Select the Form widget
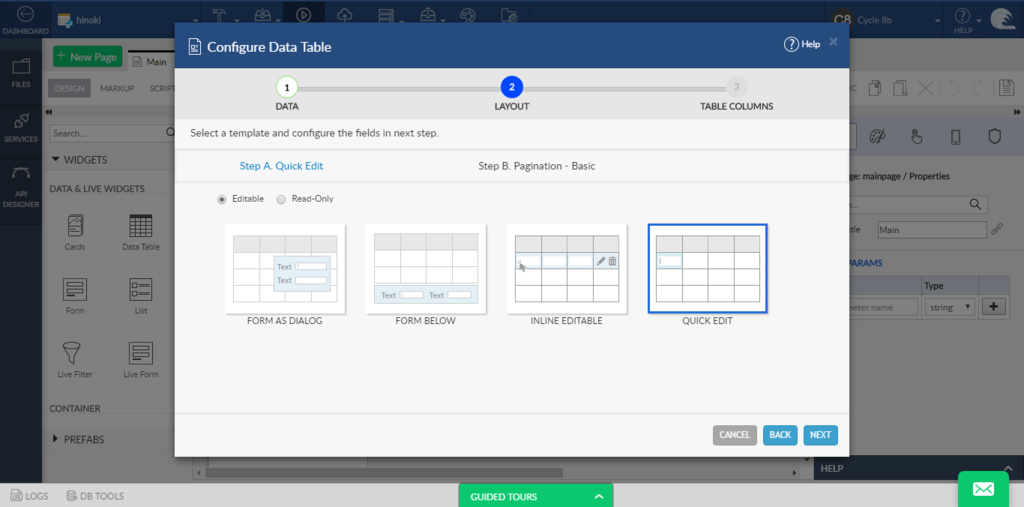The height and width of the screenshot is (507, 1024). tap(74, 296)
